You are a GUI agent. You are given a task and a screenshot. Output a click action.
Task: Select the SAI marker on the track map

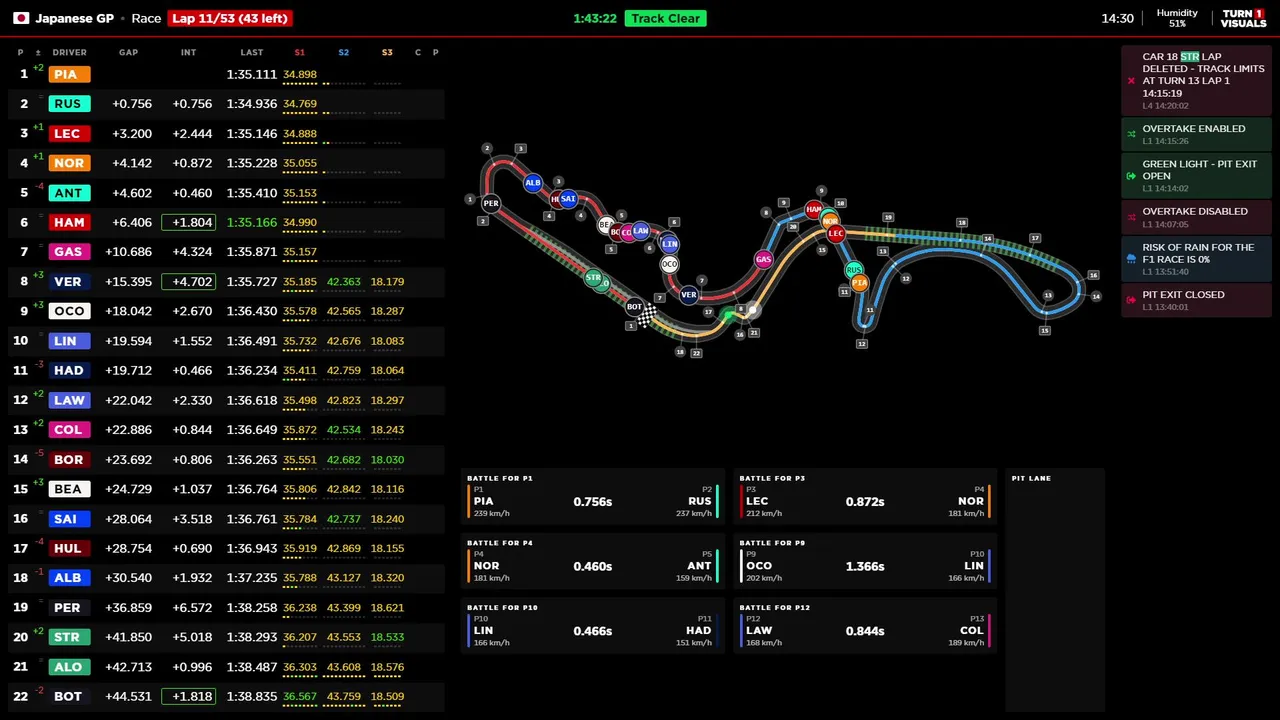pos(568,199)
